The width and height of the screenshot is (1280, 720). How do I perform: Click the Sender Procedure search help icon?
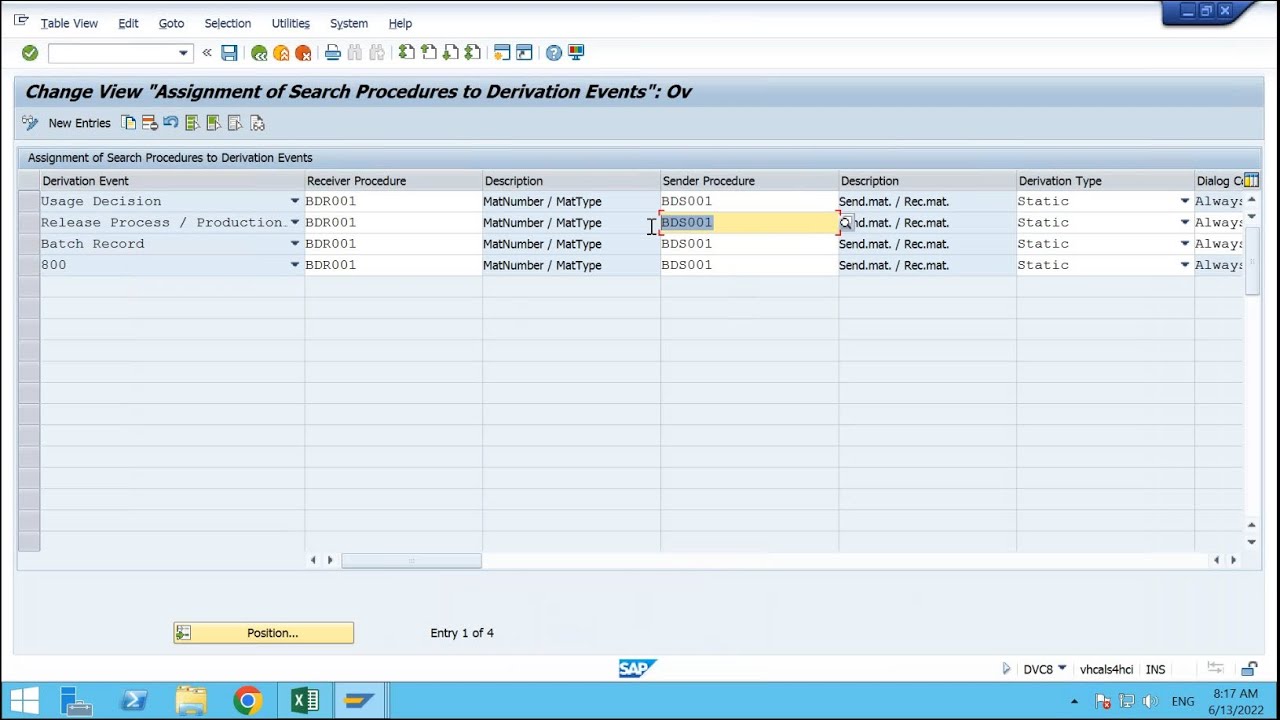coord(846,223)
